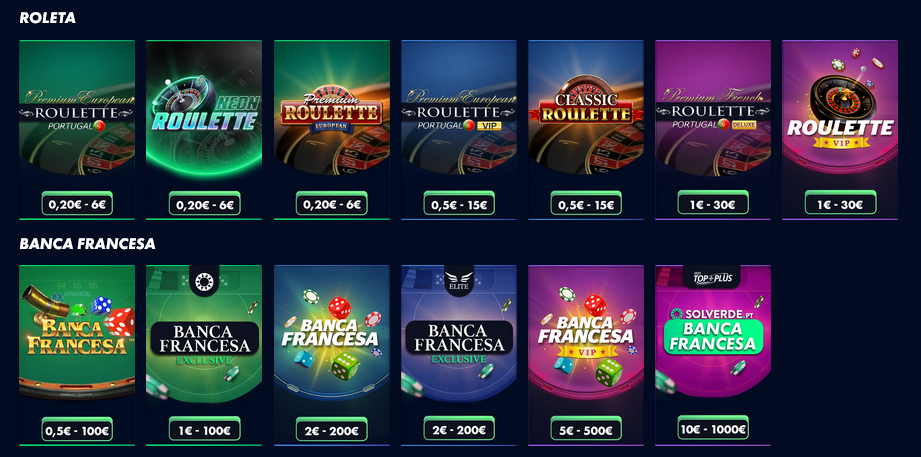Click the 1€ - 100€ bet button
921x457 pixels.
(204, 429)
